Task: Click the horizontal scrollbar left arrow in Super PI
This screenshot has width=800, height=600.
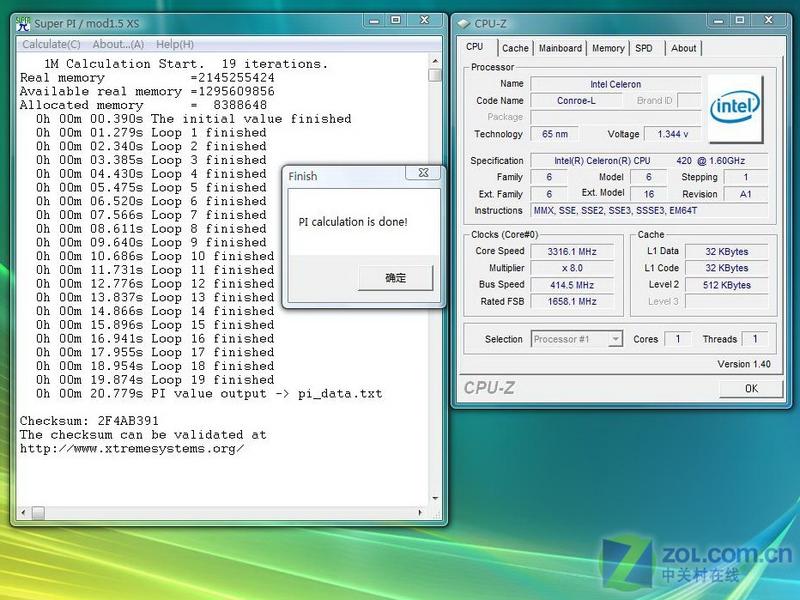Action: (23, 512)
